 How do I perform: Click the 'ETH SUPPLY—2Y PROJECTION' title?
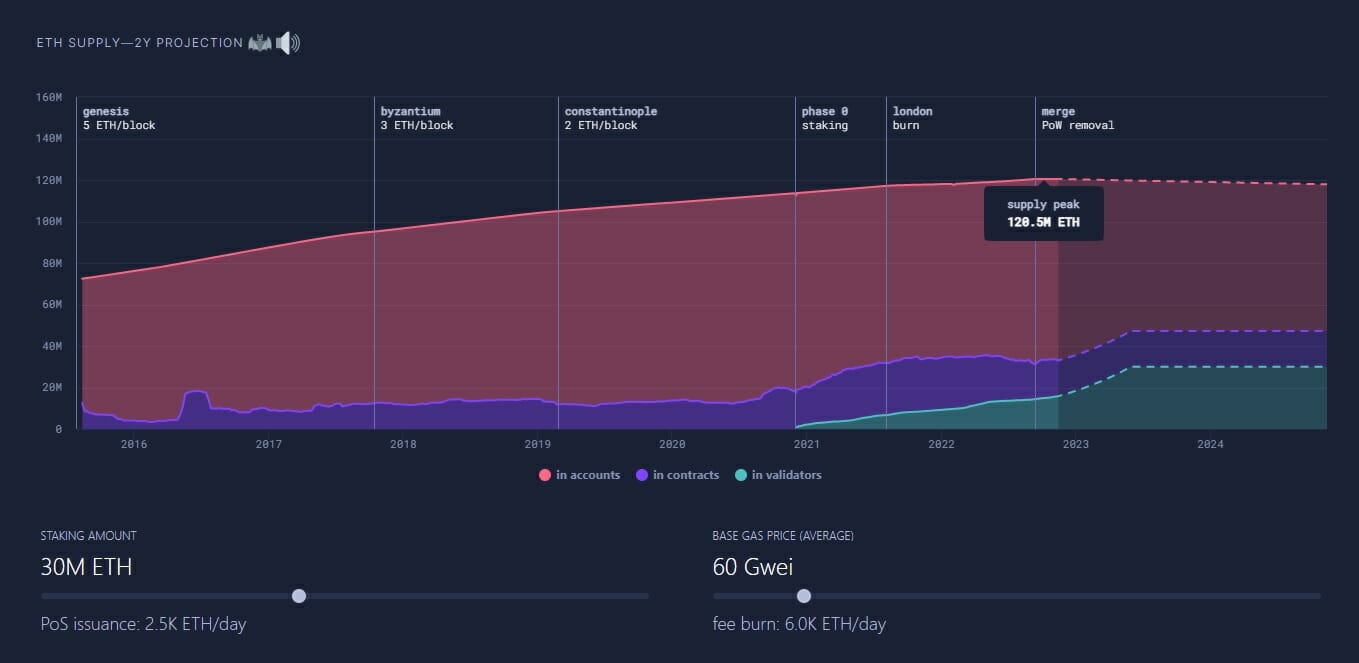(138, 42)
